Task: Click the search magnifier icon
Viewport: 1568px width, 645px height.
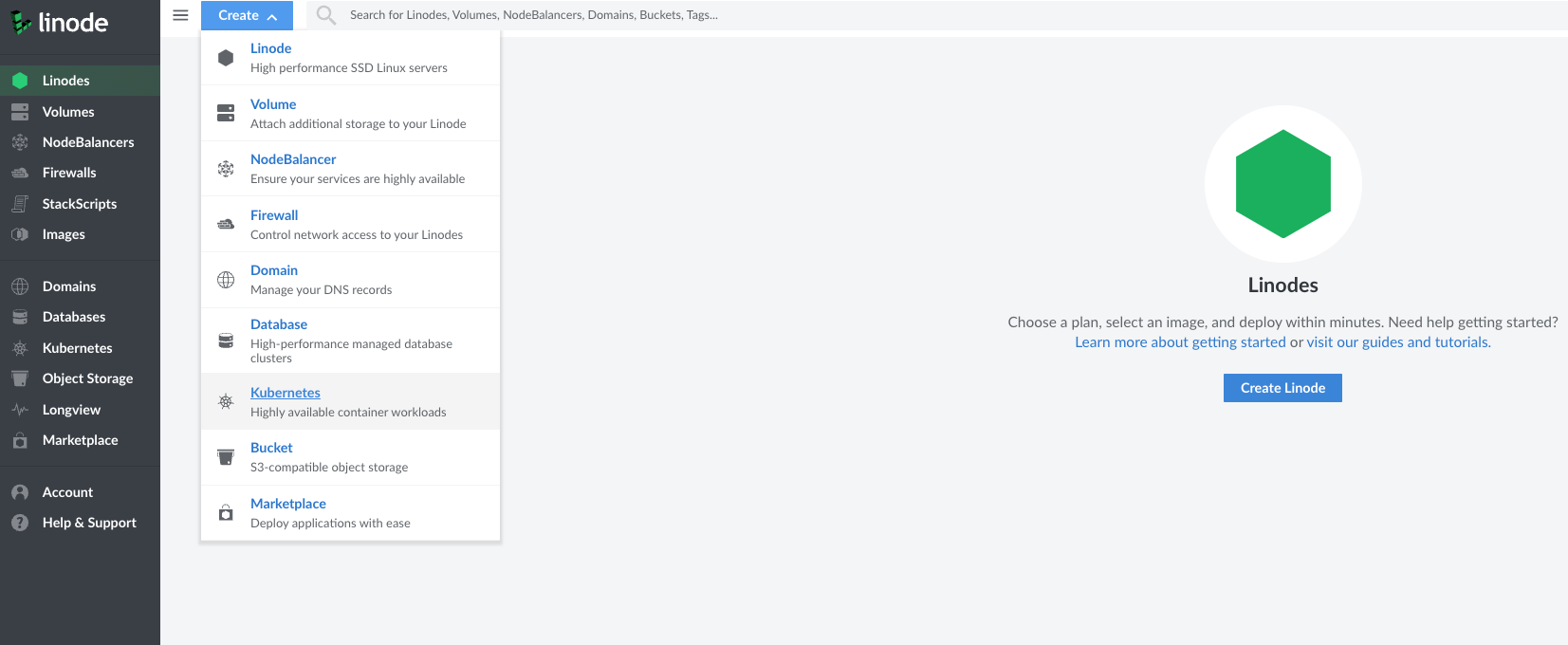Action: pos(326,15)
